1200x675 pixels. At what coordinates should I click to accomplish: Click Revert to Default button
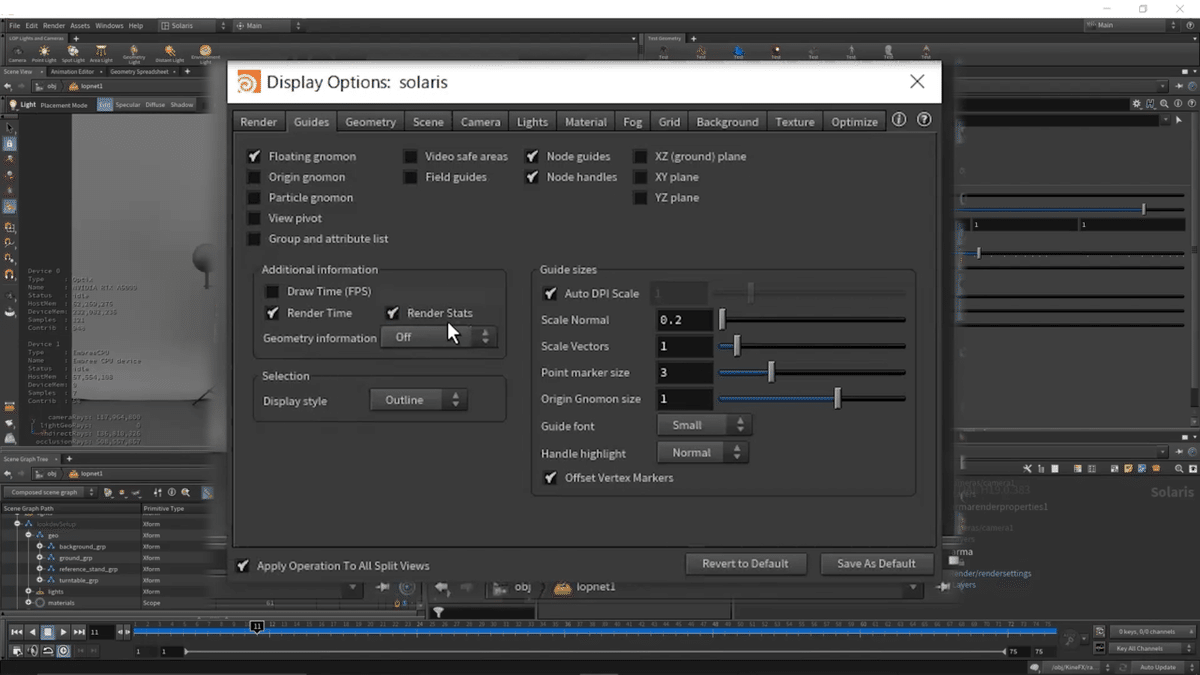pyautogui.click(x=745, y=564)
